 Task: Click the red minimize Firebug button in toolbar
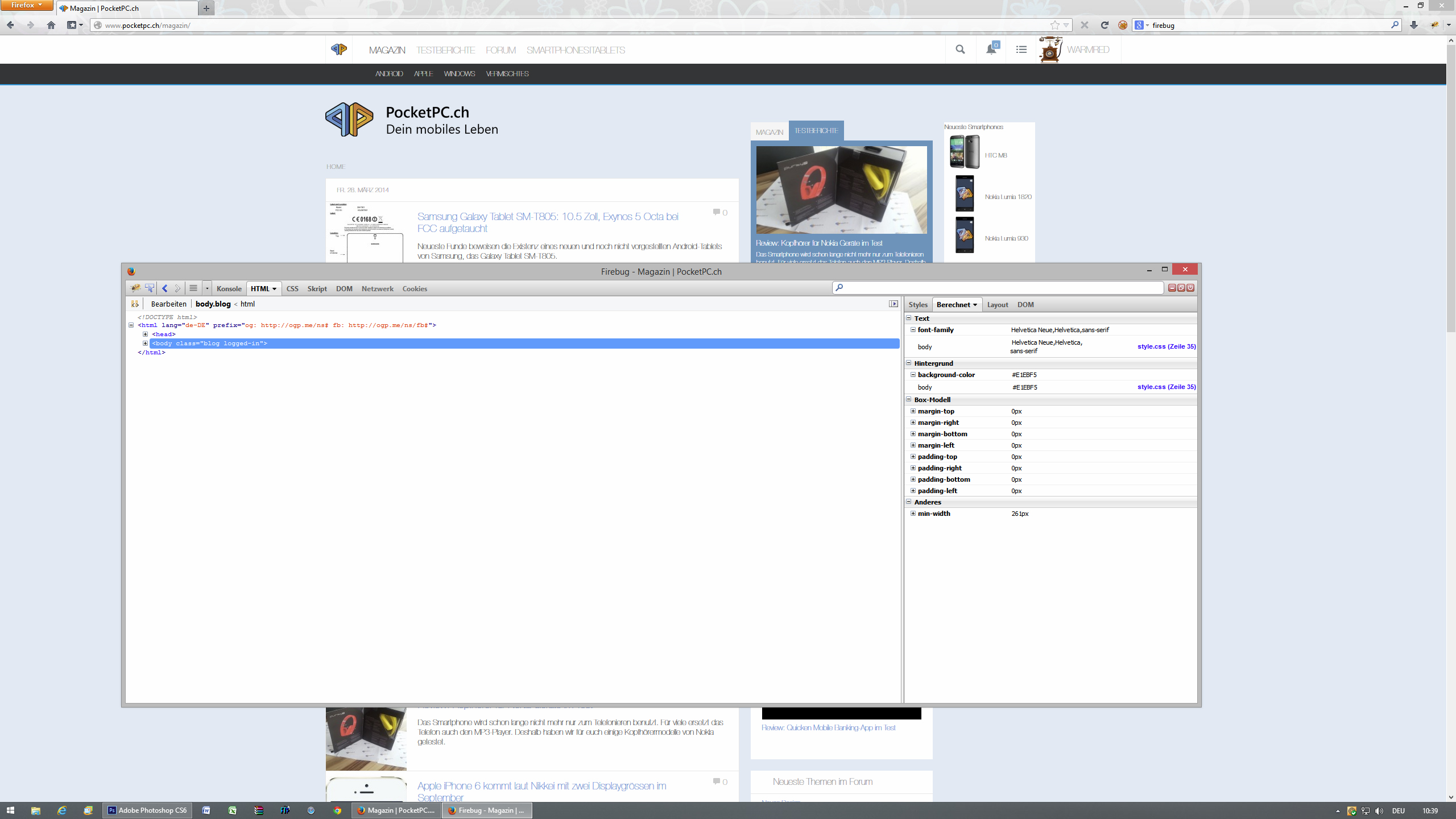(x=1172, y=288)
